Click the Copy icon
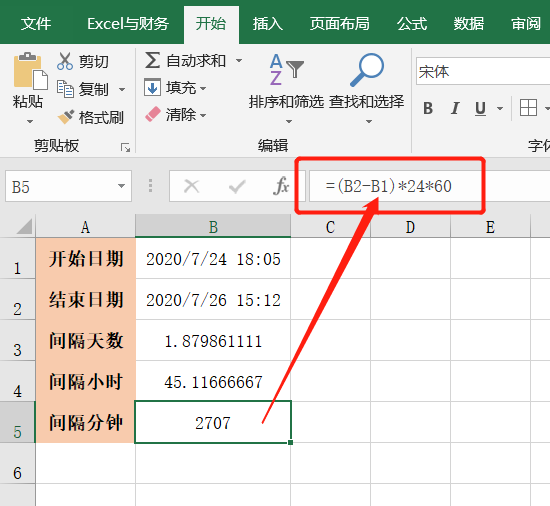 (65, 89)
